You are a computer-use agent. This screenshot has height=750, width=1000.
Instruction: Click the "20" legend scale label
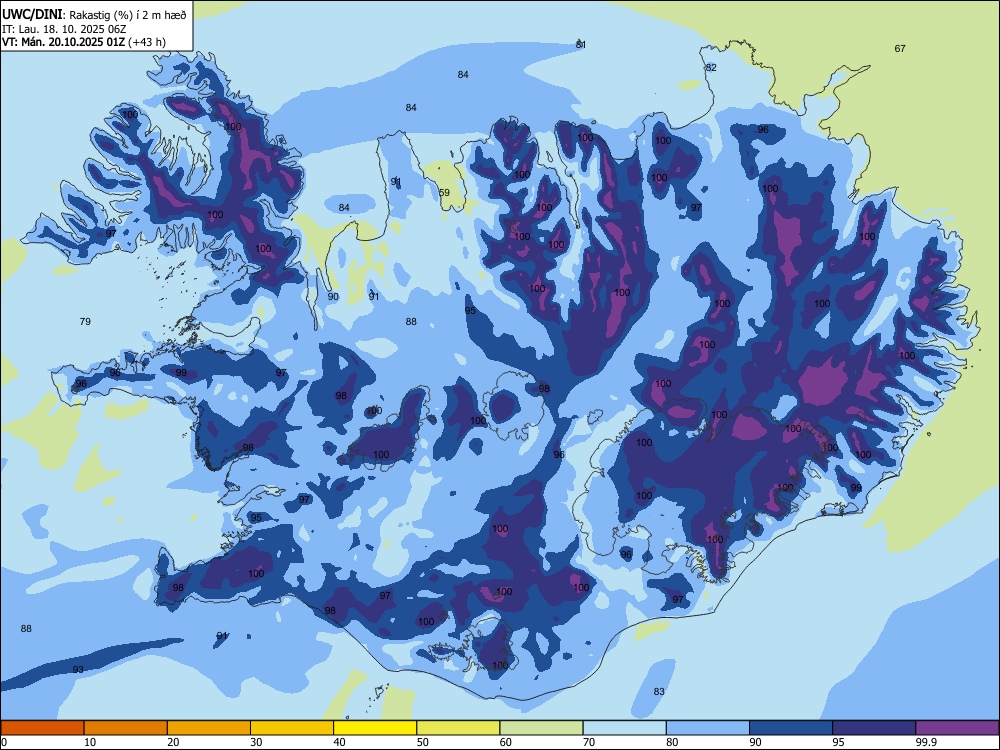click(x=173, y=742)
